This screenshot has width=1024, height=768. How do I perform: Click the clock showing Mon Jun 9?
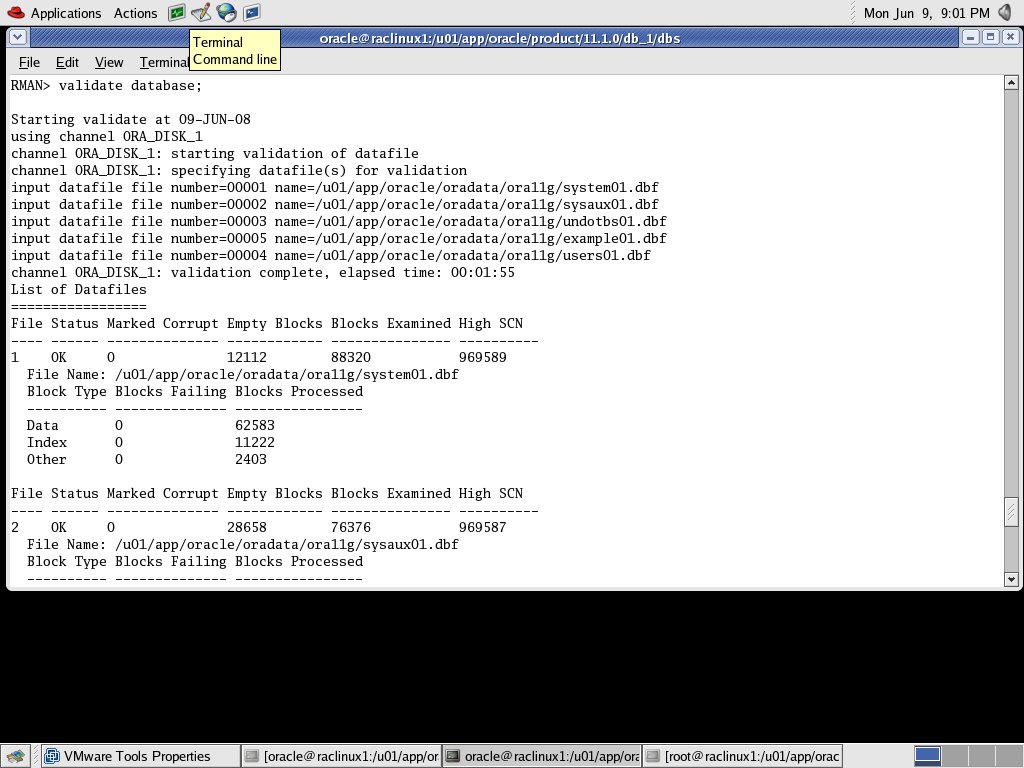click(926, 13)
